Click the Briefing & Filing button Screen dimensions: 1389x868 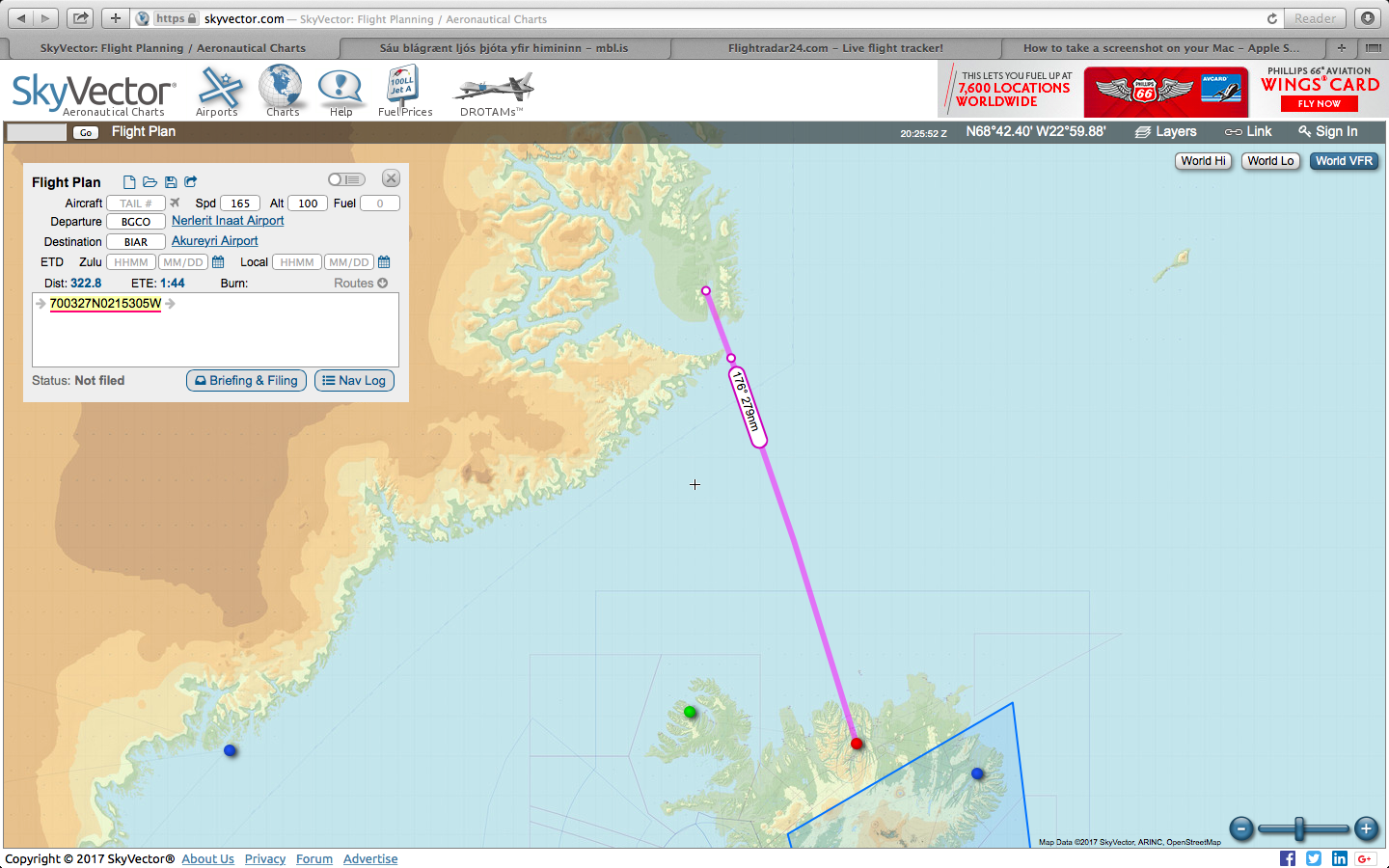[x=247, y=381]
